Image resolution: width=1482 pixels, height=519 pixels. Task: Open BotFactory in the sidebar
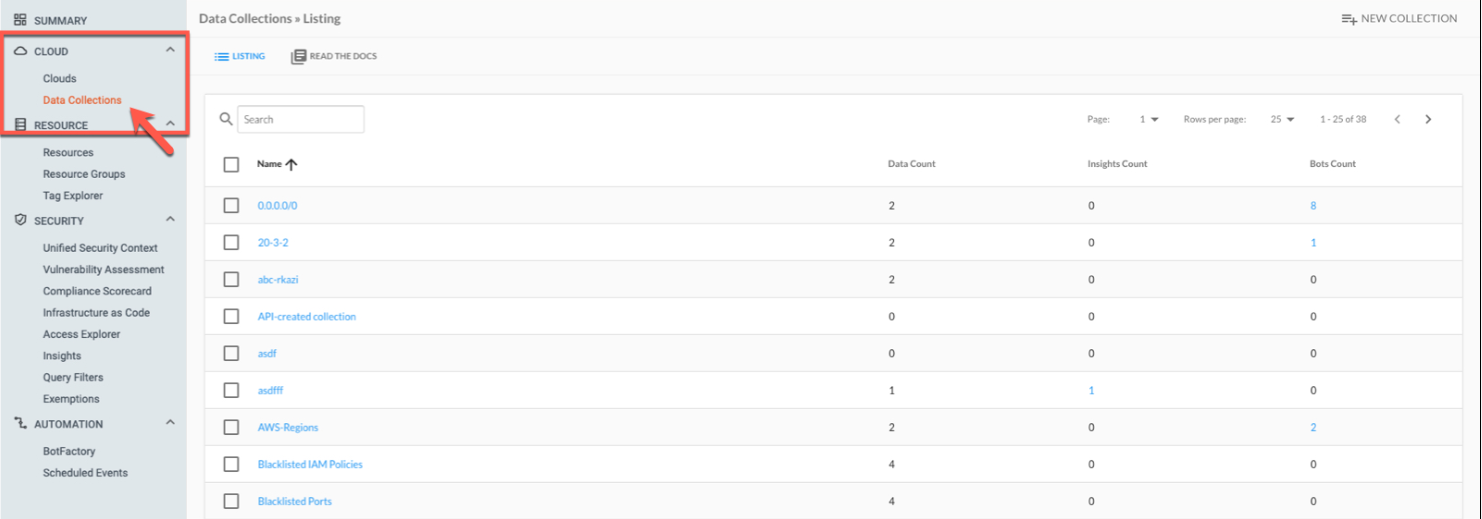point(68,451)
